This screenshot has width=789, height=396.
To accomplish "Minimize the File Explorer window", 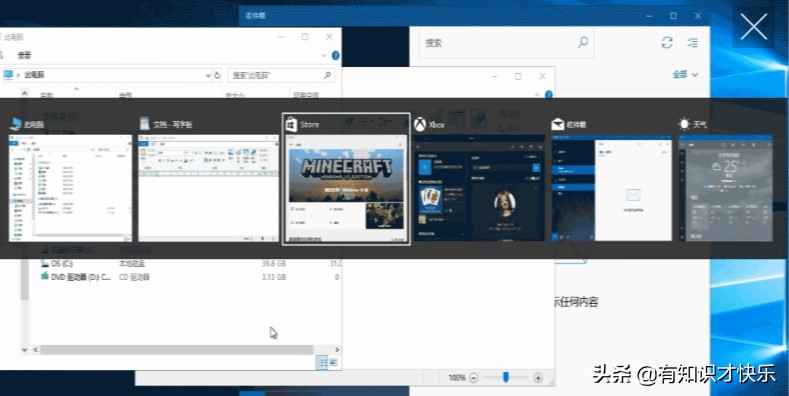I will 281,37.
